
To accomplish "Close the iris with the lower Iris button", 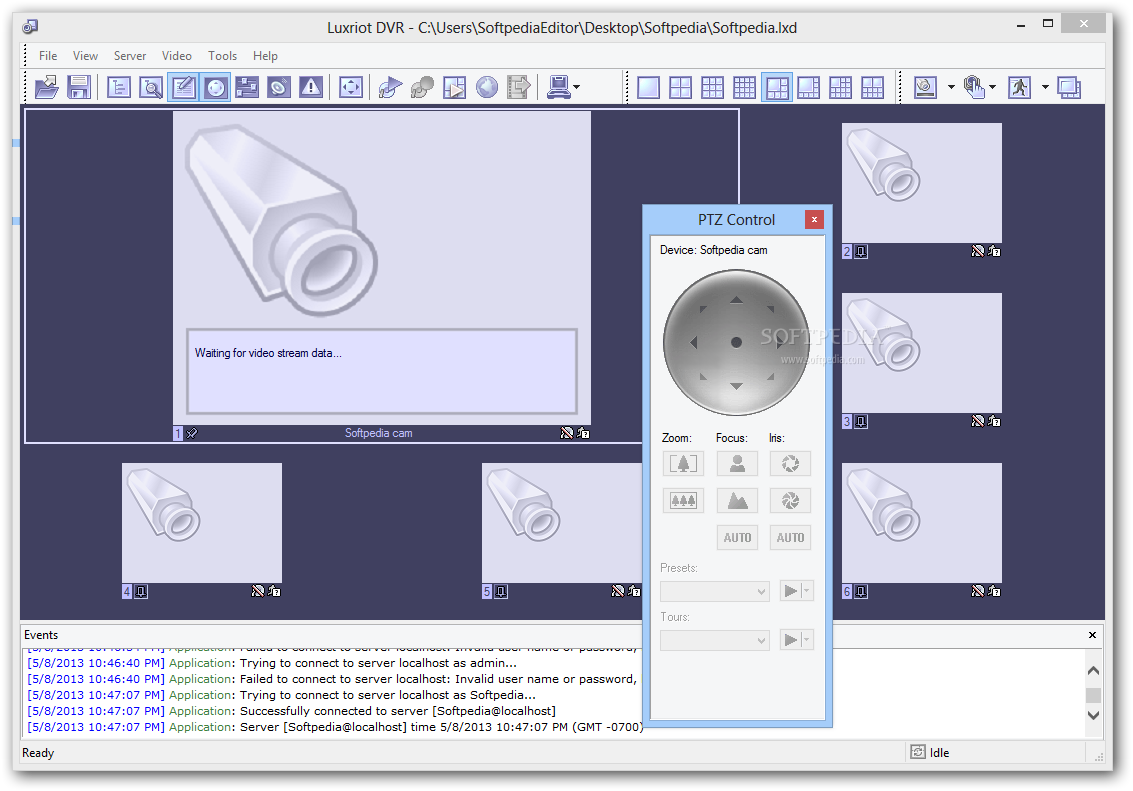I will [x=790, y=501].
